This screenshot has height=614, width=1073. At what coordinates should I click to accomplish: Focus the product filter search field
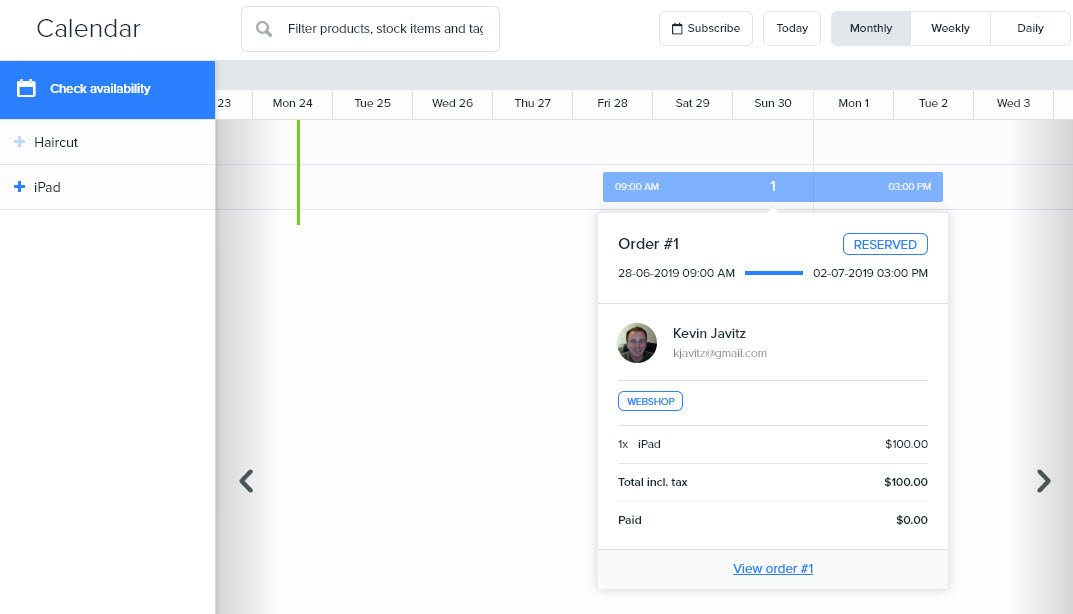[385, 29]
